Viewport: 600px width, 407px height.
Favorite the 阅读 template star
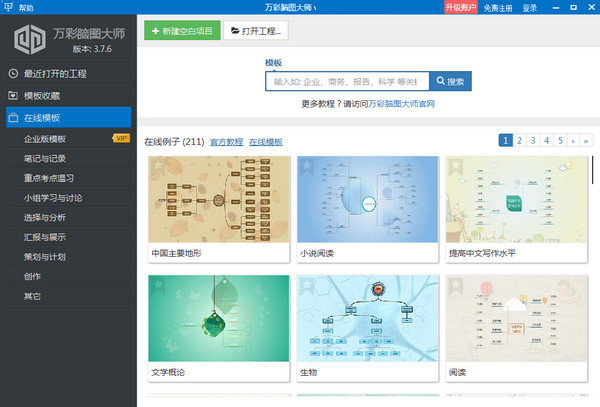click(455, 285)
